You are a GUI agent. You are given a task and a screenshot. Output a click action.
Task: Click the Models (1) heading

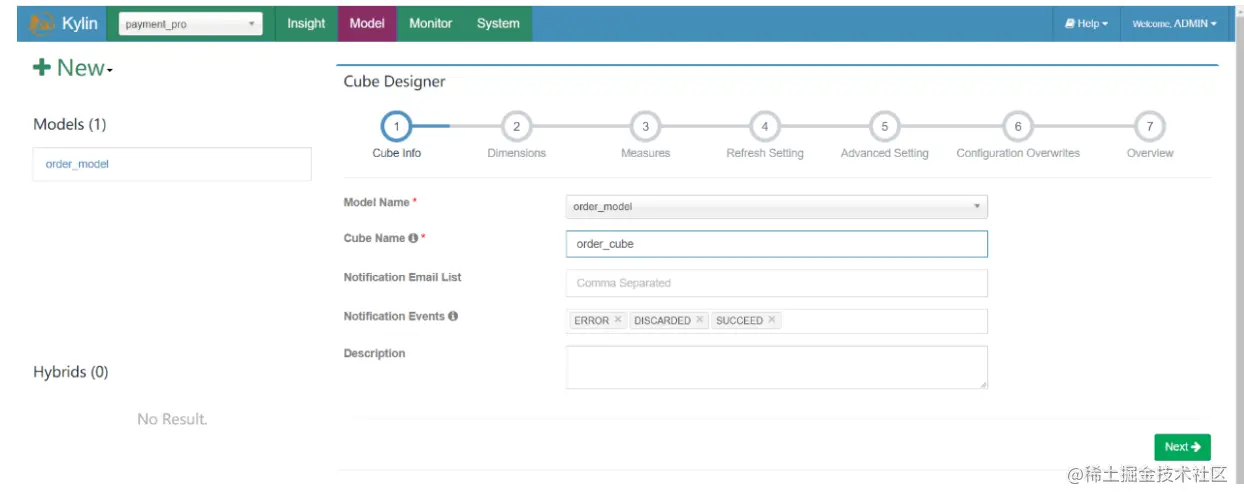click(70, 124)
